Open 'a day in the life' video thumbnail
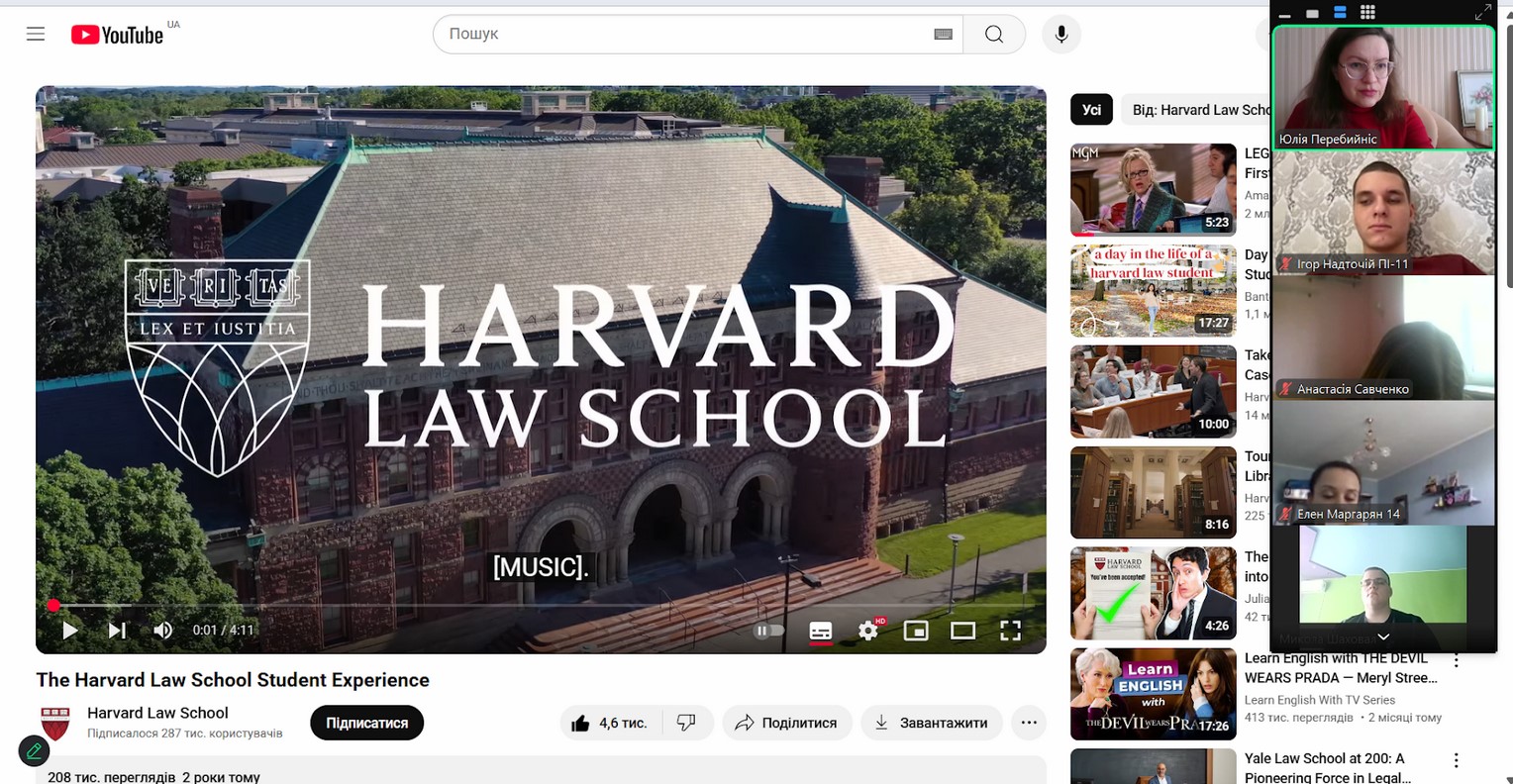The height and width of the screenshot is (784, 1513). 1154,291
